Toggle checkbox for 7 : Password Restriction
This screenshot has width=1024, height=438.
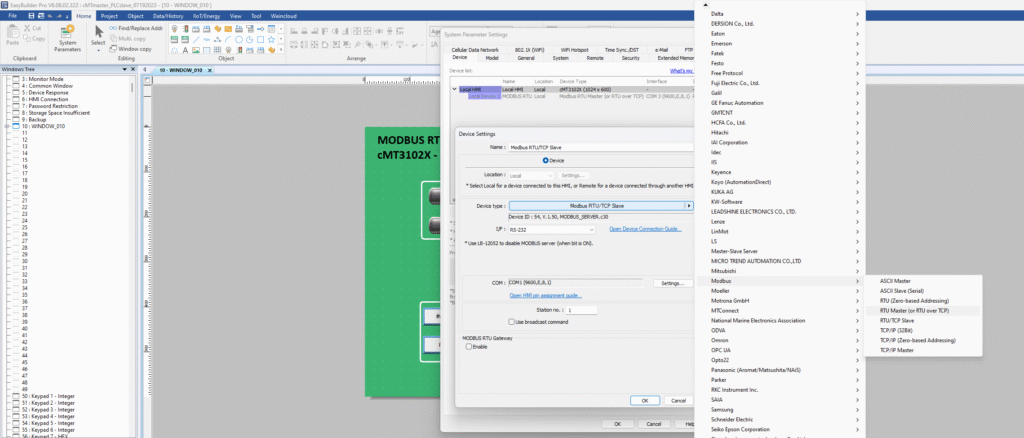pyautogui.click(x=16, y=106)
